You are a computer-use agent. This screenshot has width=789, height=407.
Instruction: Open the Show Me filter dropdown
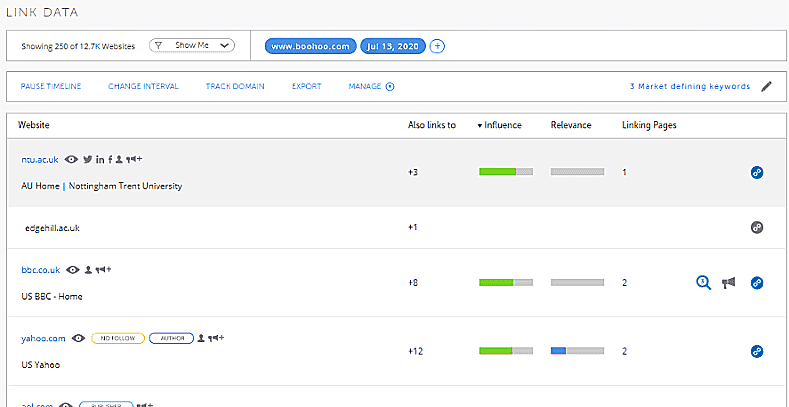[x=192, y=45]
